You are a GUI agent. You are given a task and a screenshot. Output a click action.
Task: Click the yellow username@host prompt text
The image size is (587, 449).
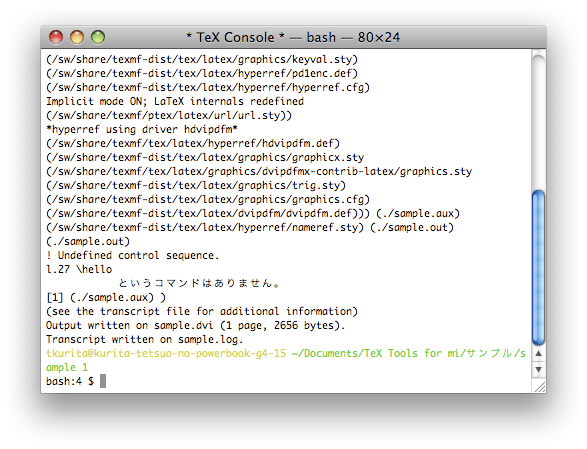(x=166, y=354)
